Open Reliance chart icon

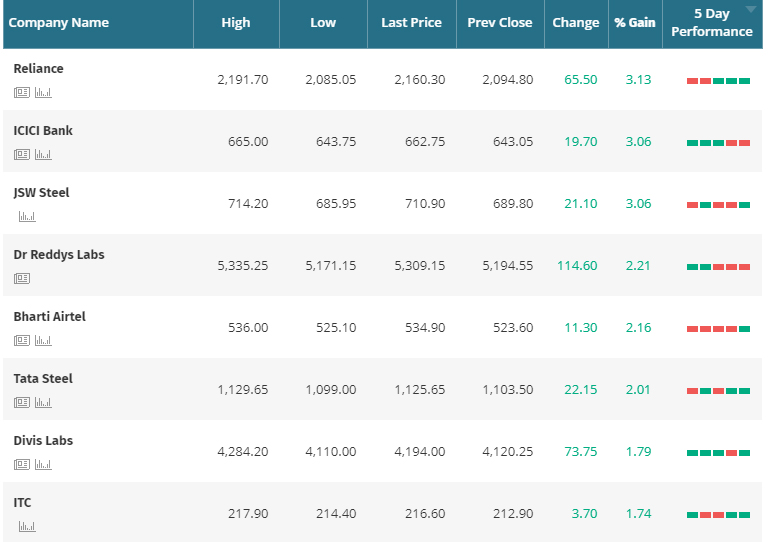[x=43, y=93]
